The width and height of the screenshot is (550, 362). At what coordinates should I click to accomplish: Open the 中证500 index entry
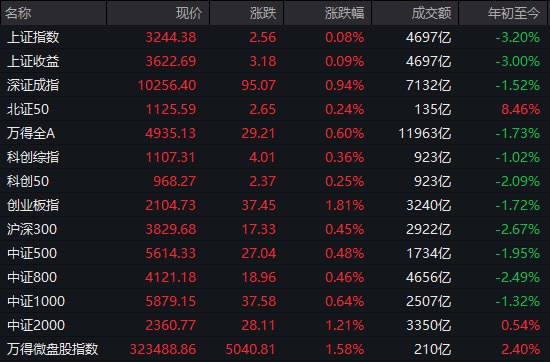(275, 253)
